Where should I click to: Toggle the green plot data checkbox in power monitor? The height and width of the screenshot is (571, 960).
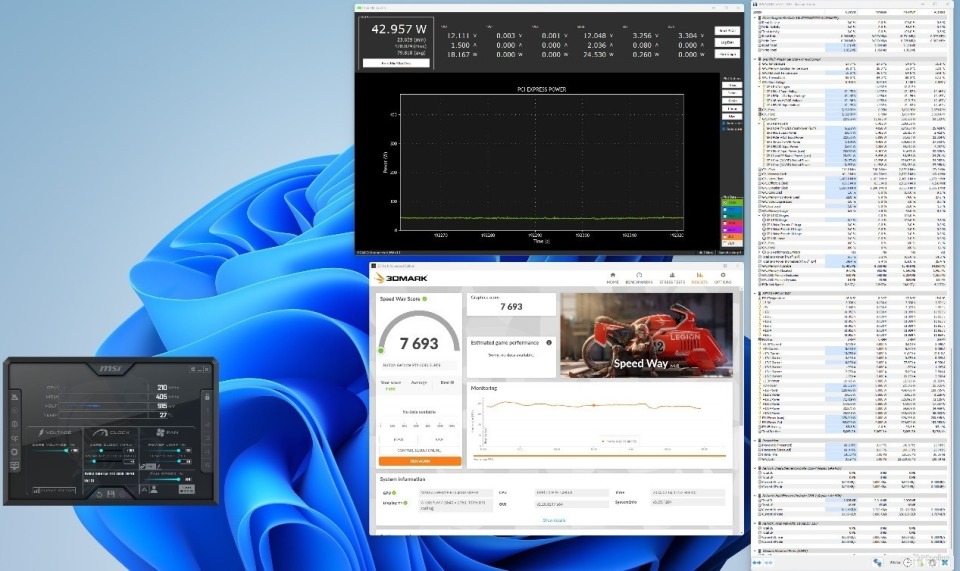(x=725, y=203)
